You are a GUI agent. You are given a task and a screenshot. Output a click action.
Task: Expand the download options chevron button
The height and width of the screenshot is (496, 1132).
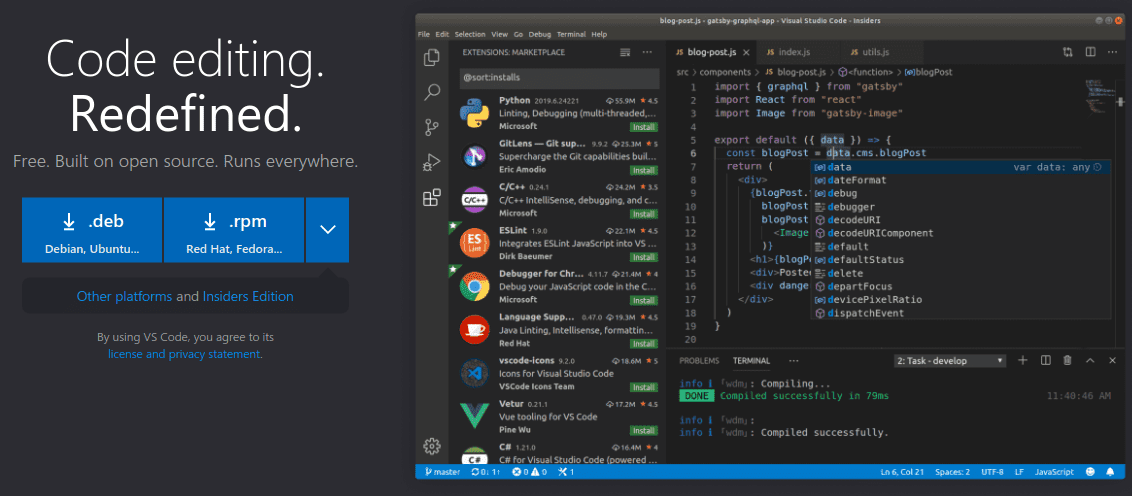(328, 230)
